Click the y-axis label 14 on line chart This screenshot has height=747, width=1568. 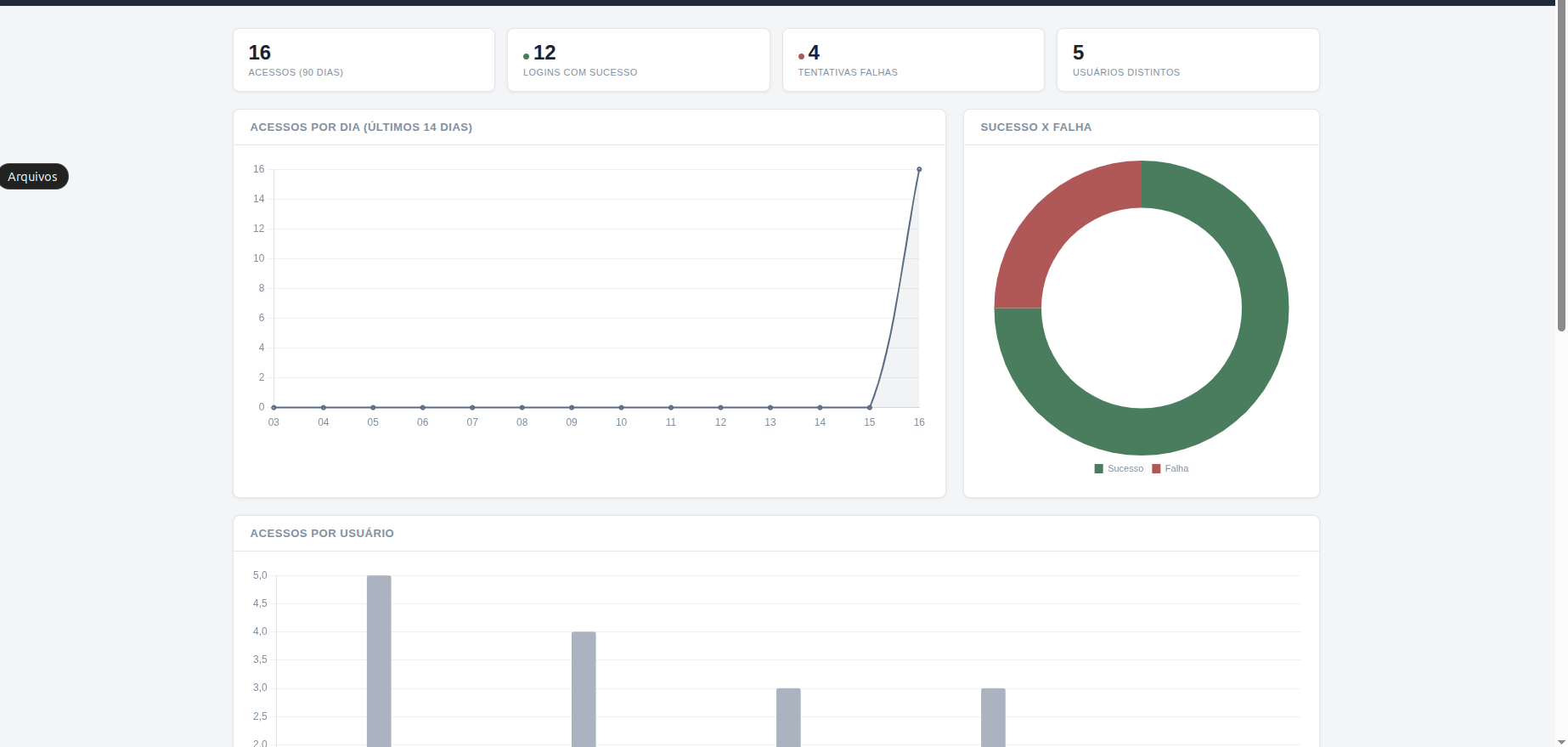pos(259,199)
